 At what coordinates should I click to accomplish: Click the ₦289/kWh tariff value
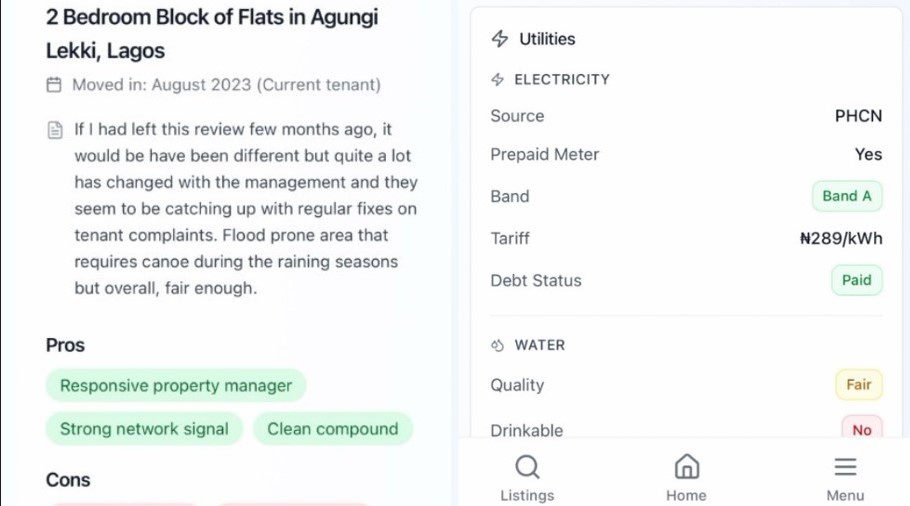pyautogui.click(x=841, y=239)
